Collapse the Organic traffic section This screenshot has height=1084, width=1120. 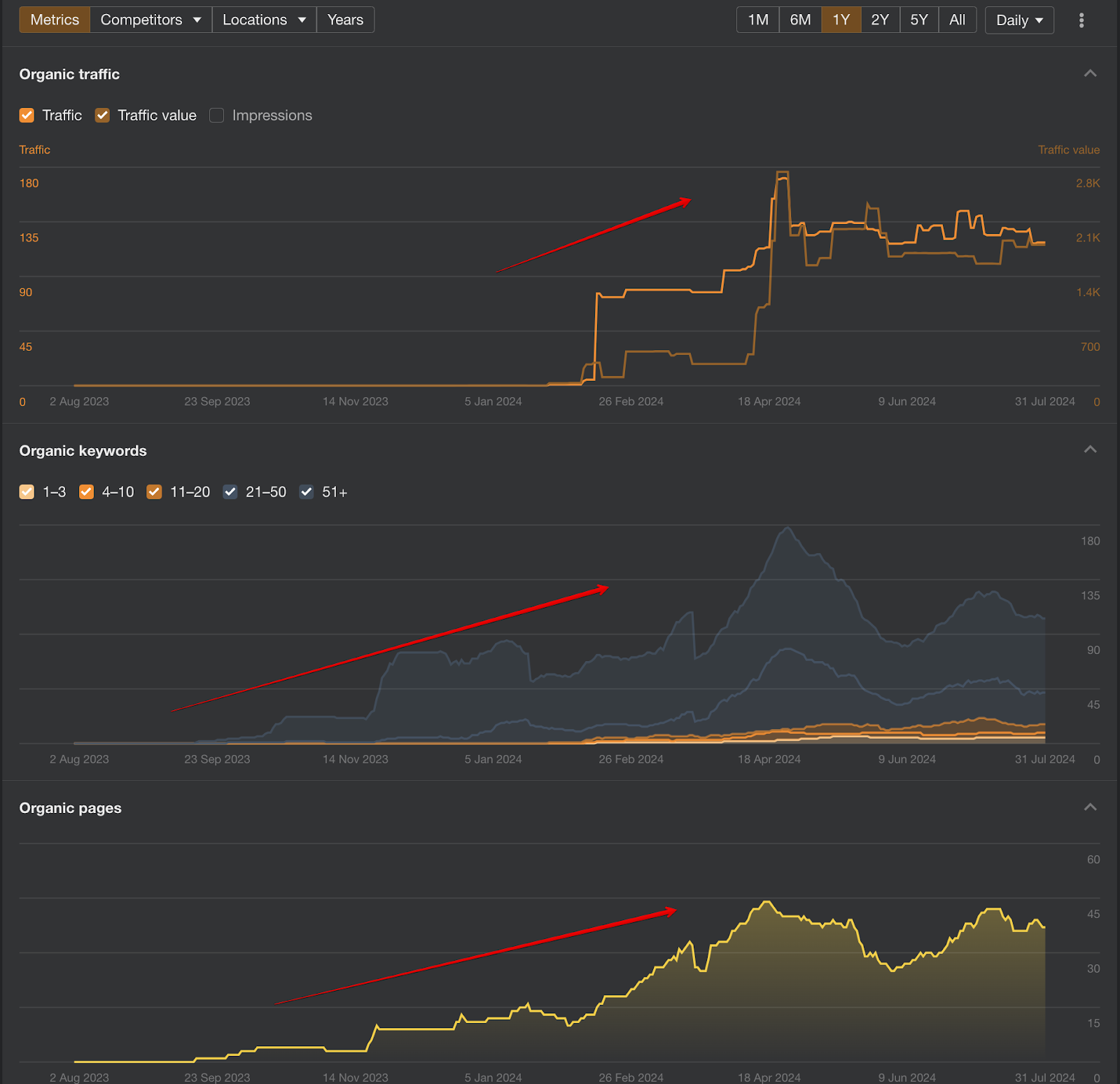[1090, 74]
